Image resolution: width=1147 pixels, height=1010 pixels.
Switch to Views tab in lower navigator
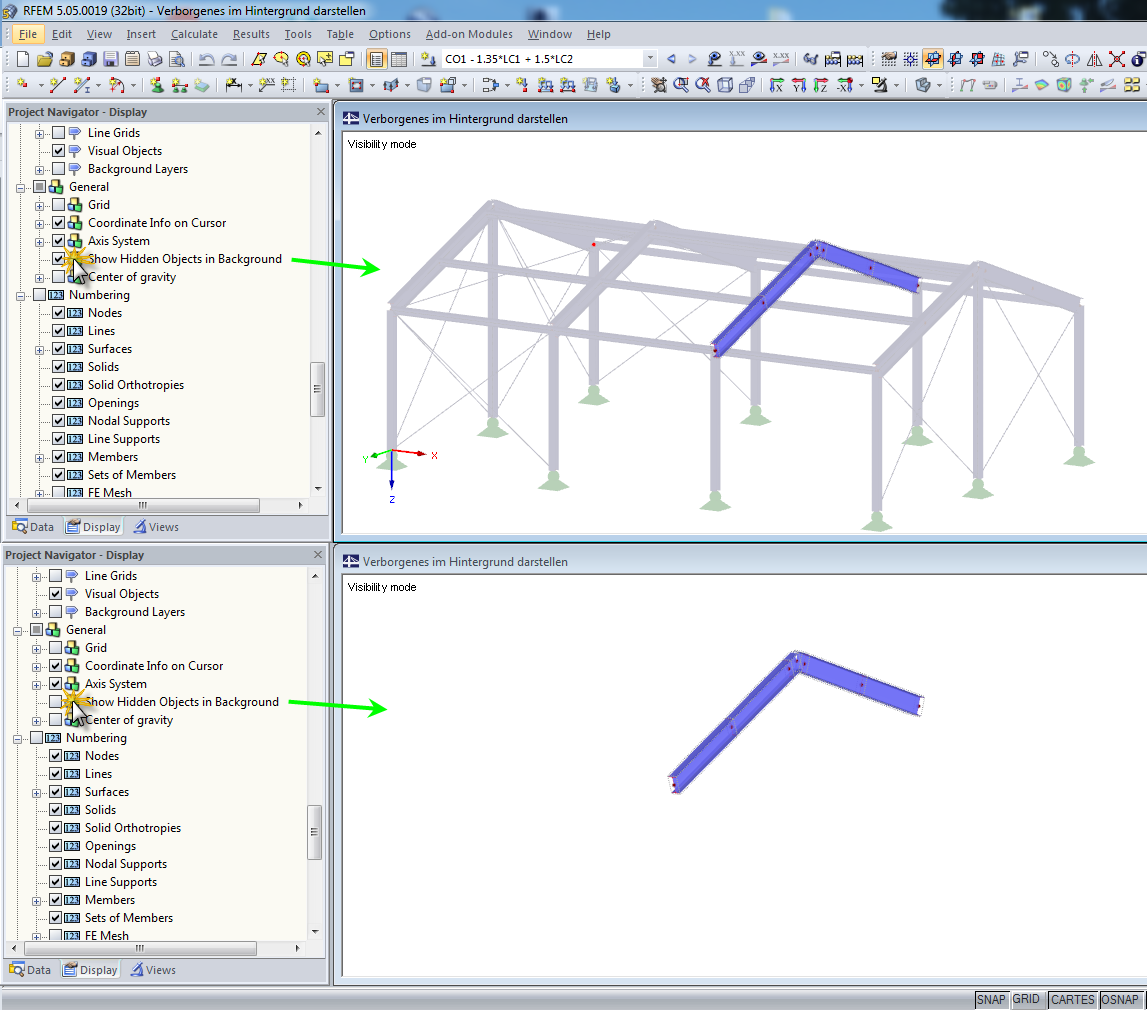click(154, 971)
